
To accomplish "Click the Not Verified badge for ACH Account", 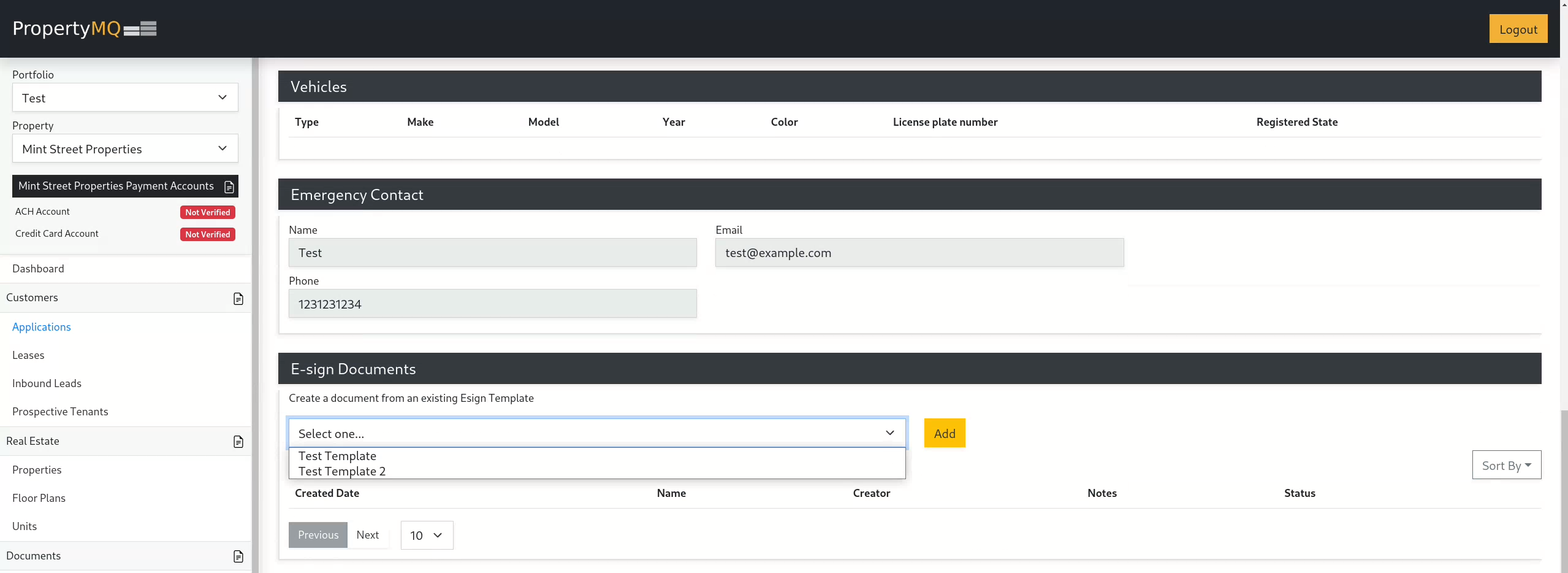I will coord(207,212).
